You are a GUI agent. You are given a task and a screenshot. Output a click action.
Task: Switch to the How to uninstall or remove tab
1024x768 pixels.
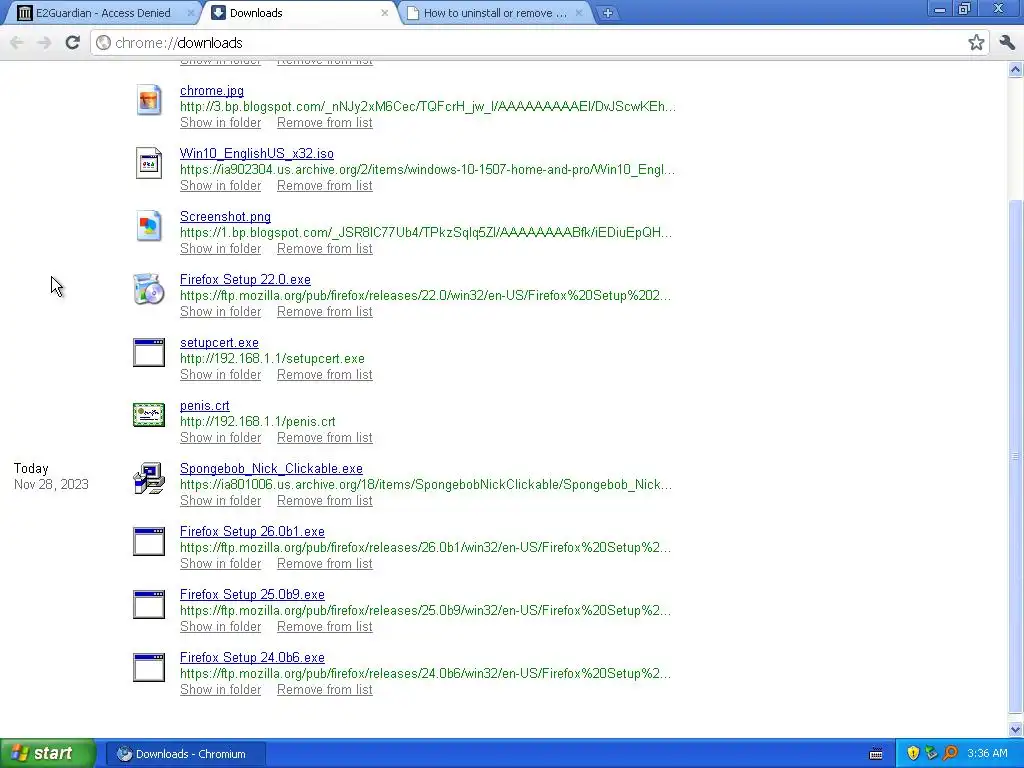(x=496, y=13)
